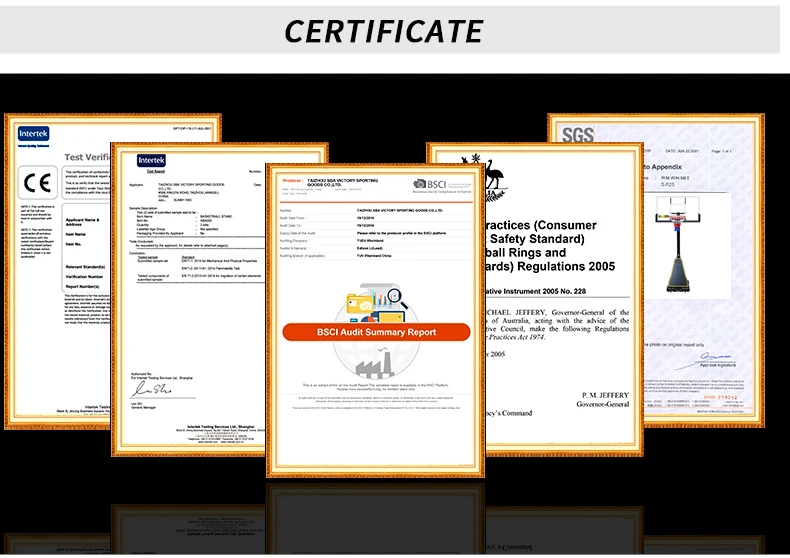The image size is (790, 558).
Task: Click the CE mark on the left certificate
Action: click(x=38, y=182)
